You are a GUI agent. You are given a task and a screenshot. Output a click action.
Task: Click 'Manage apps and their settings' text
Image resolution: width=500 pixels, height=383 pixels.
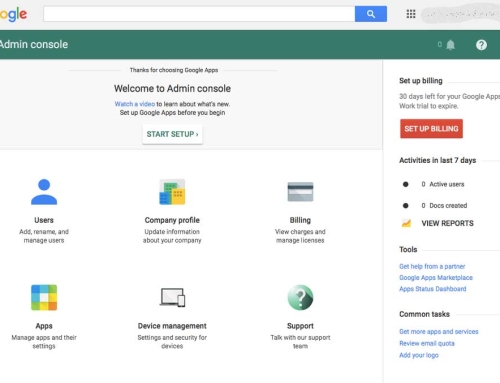coord(44,342)
